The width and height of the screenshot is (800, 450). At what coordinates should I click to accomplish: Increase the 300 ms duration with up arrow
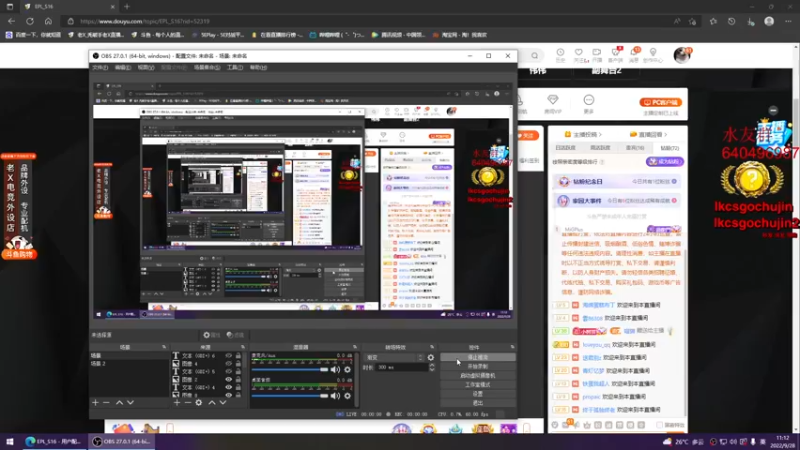click(x=432, y=365)
